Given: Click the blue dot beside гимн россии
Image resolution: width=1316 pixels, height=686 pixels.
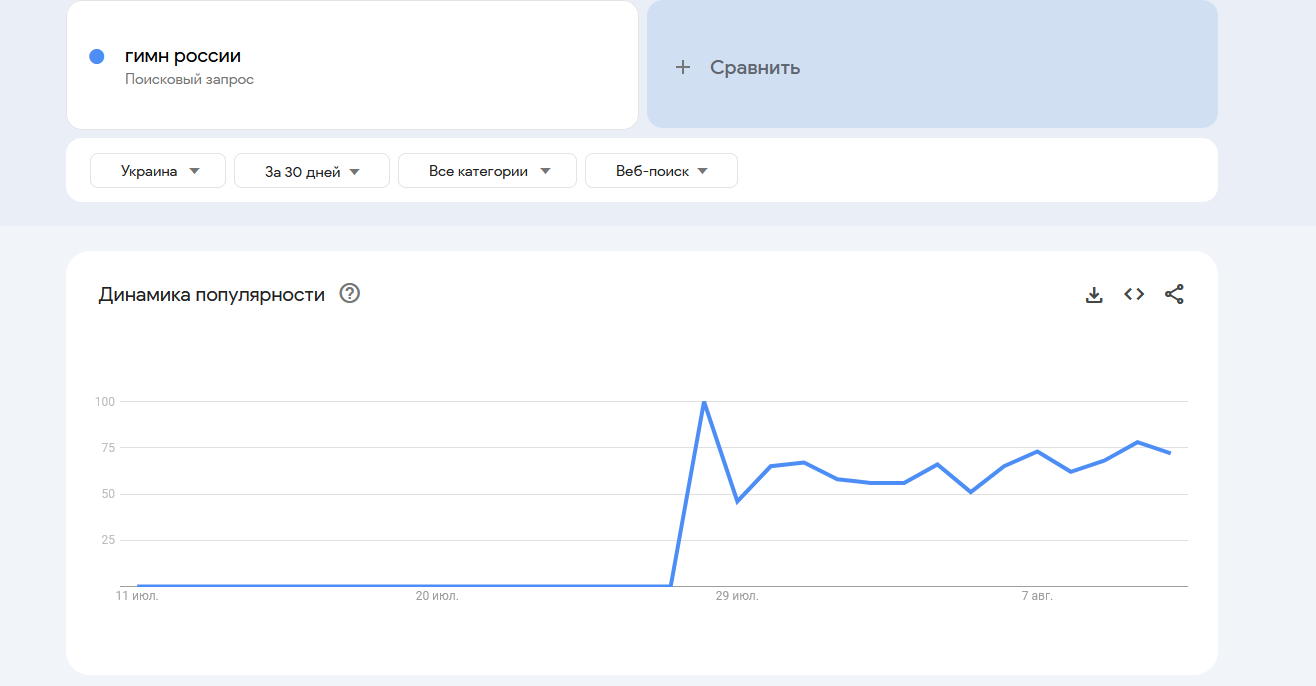Looking at the screenshot, I should 97,57.
